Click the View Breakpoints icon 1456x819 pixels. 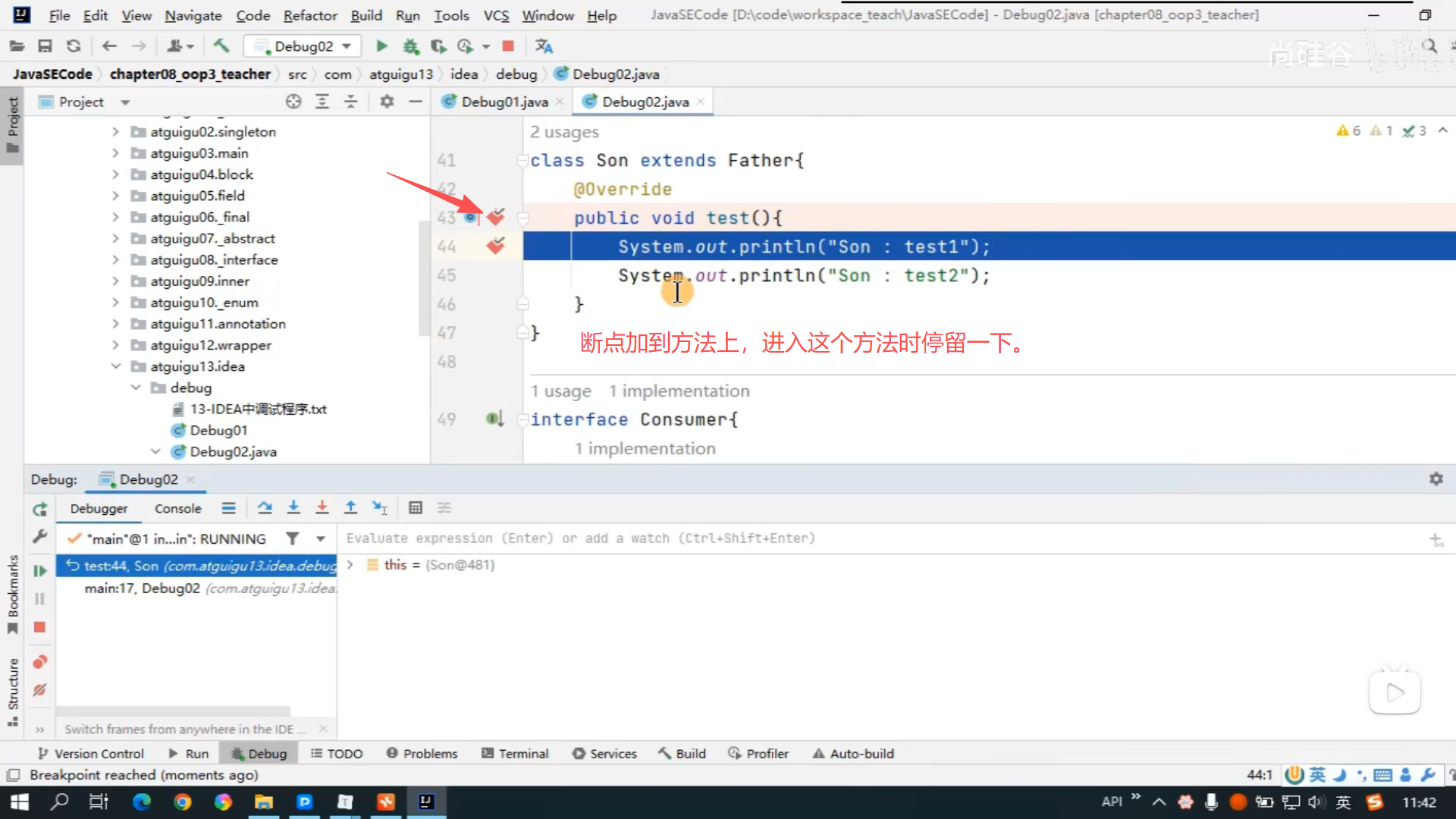[40, 662]
